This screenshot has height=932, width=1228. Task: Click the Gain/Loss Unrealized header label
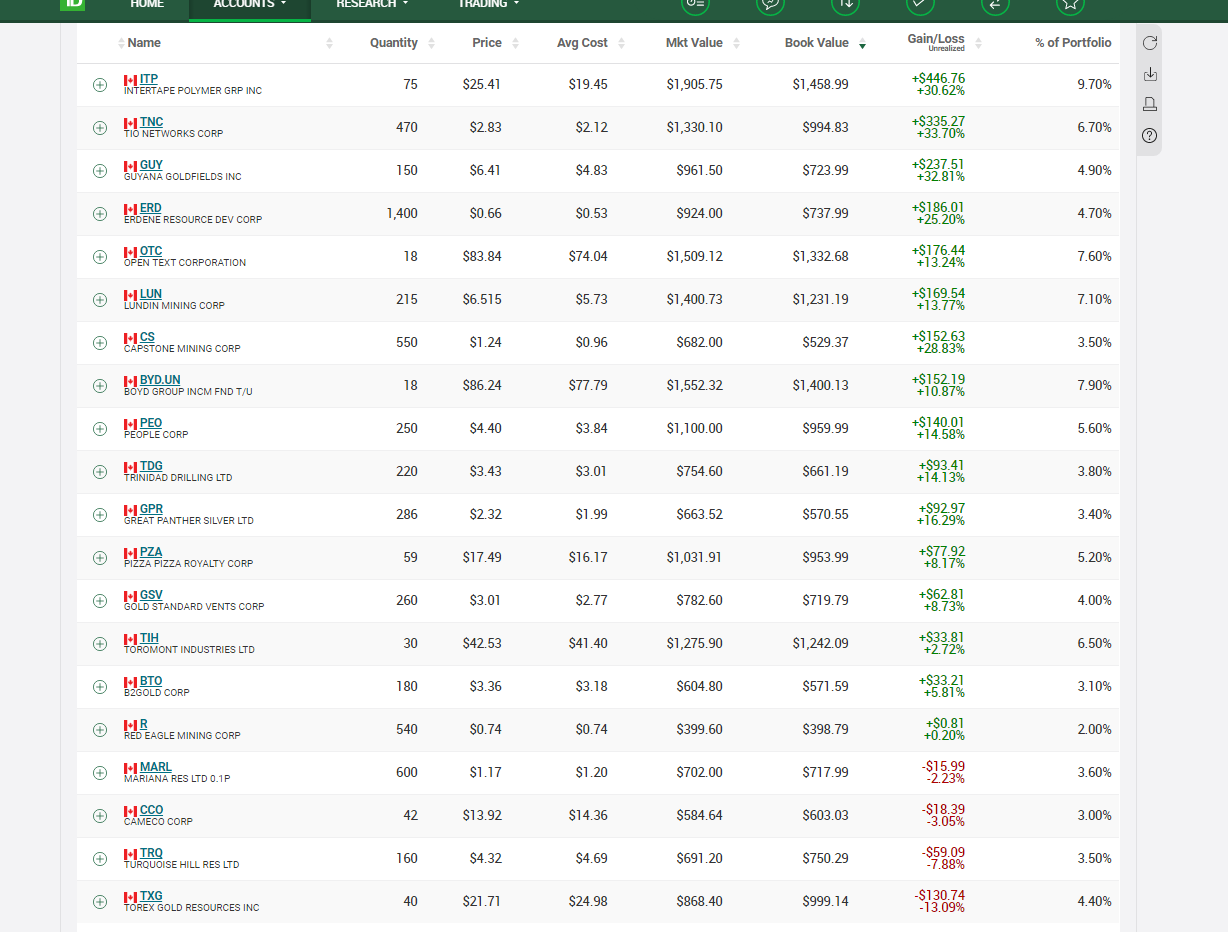click(x=936, y=42)
